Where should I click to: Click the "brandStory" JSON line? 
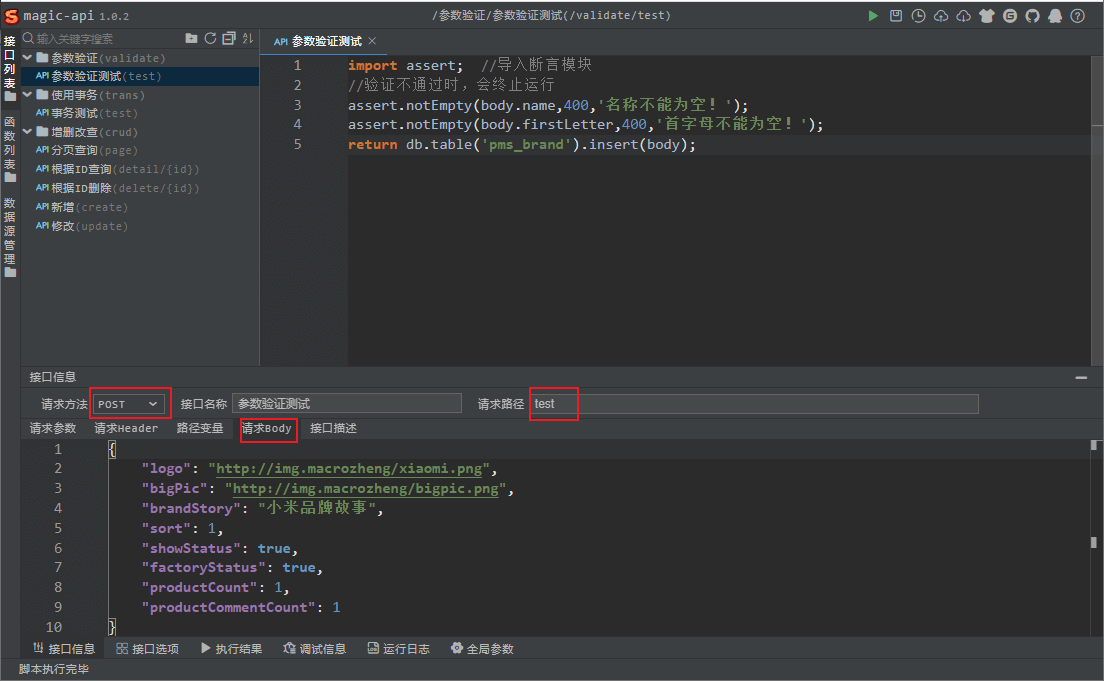[x=263, y=508]
